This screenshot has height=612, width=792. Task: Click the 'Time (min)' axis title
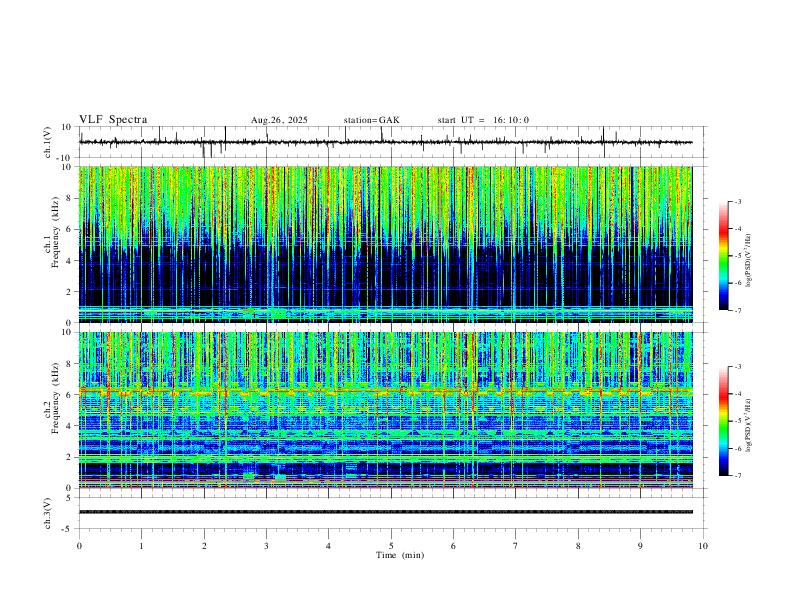[x=400, y=555]
